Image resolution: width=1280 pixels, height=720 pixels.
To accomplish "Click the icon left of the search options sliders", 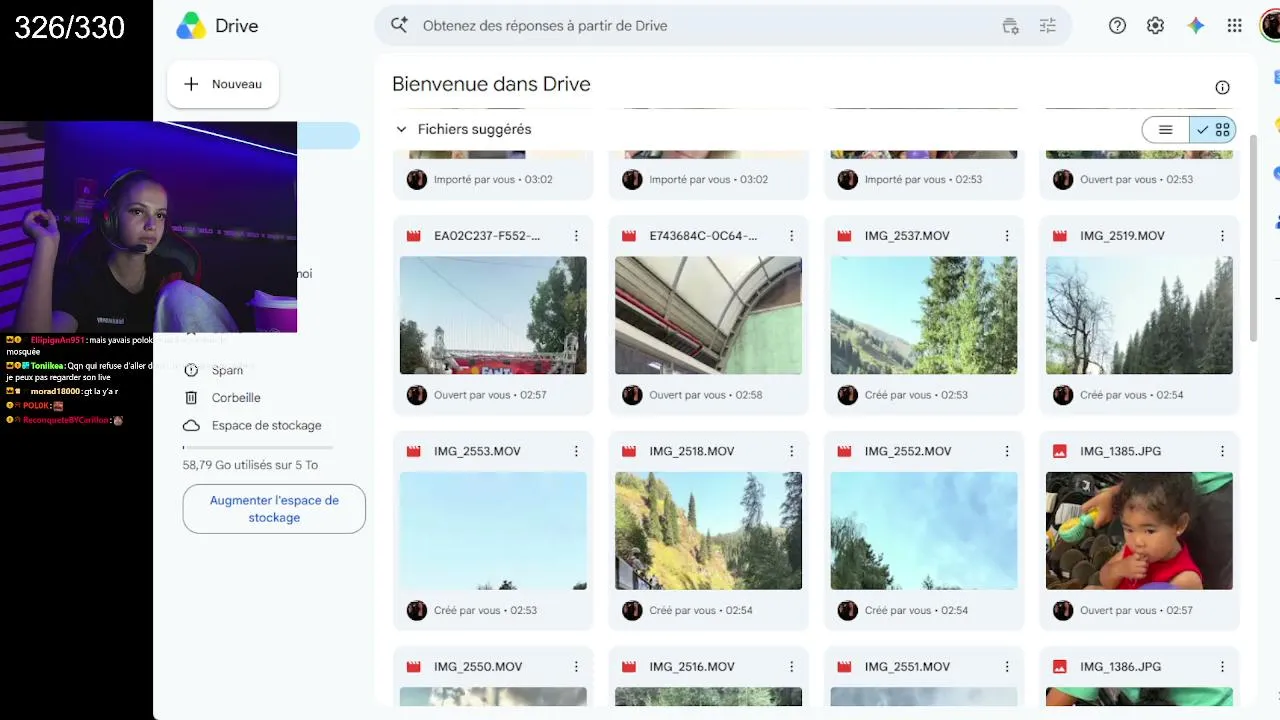I will [x=1010, y=26].
